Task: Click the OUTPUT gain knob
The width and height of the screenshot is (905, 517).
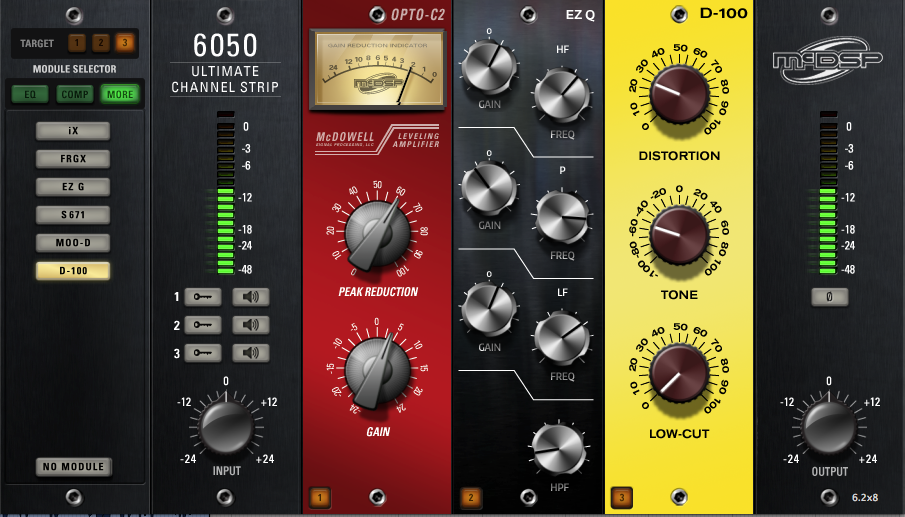Action: point(829,428)
